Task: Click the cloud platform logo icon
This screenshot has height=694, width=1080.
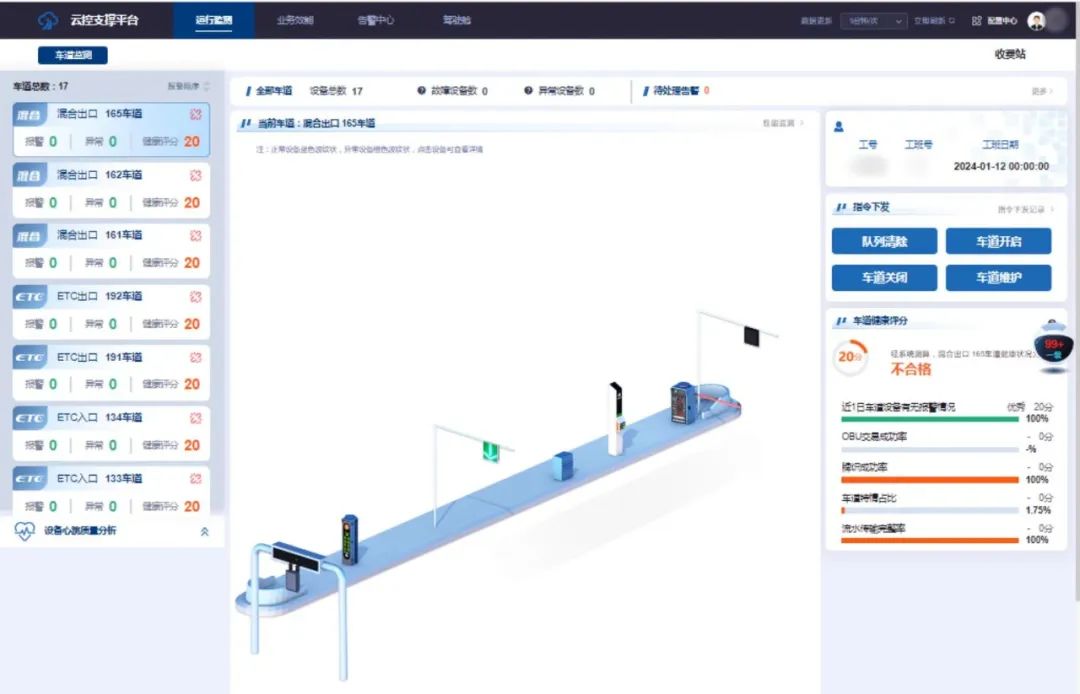Action: [48, 20]
